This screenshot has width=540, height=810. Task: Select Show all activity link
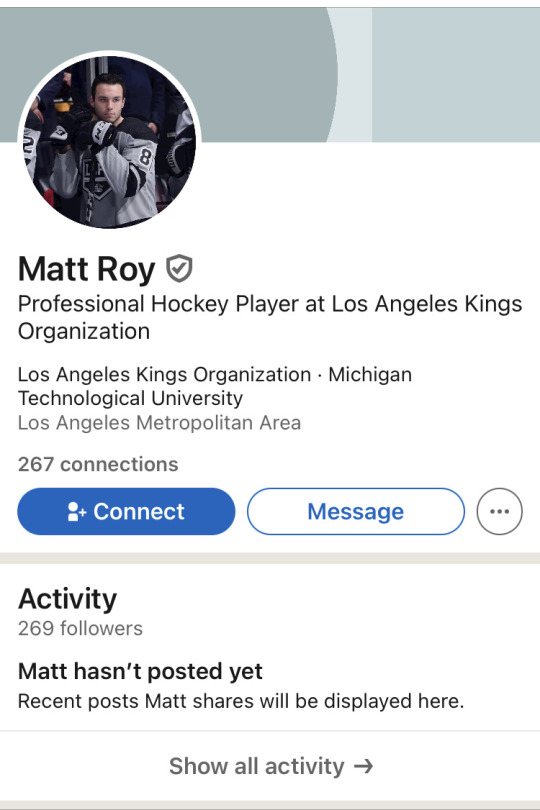click(270, 766)
